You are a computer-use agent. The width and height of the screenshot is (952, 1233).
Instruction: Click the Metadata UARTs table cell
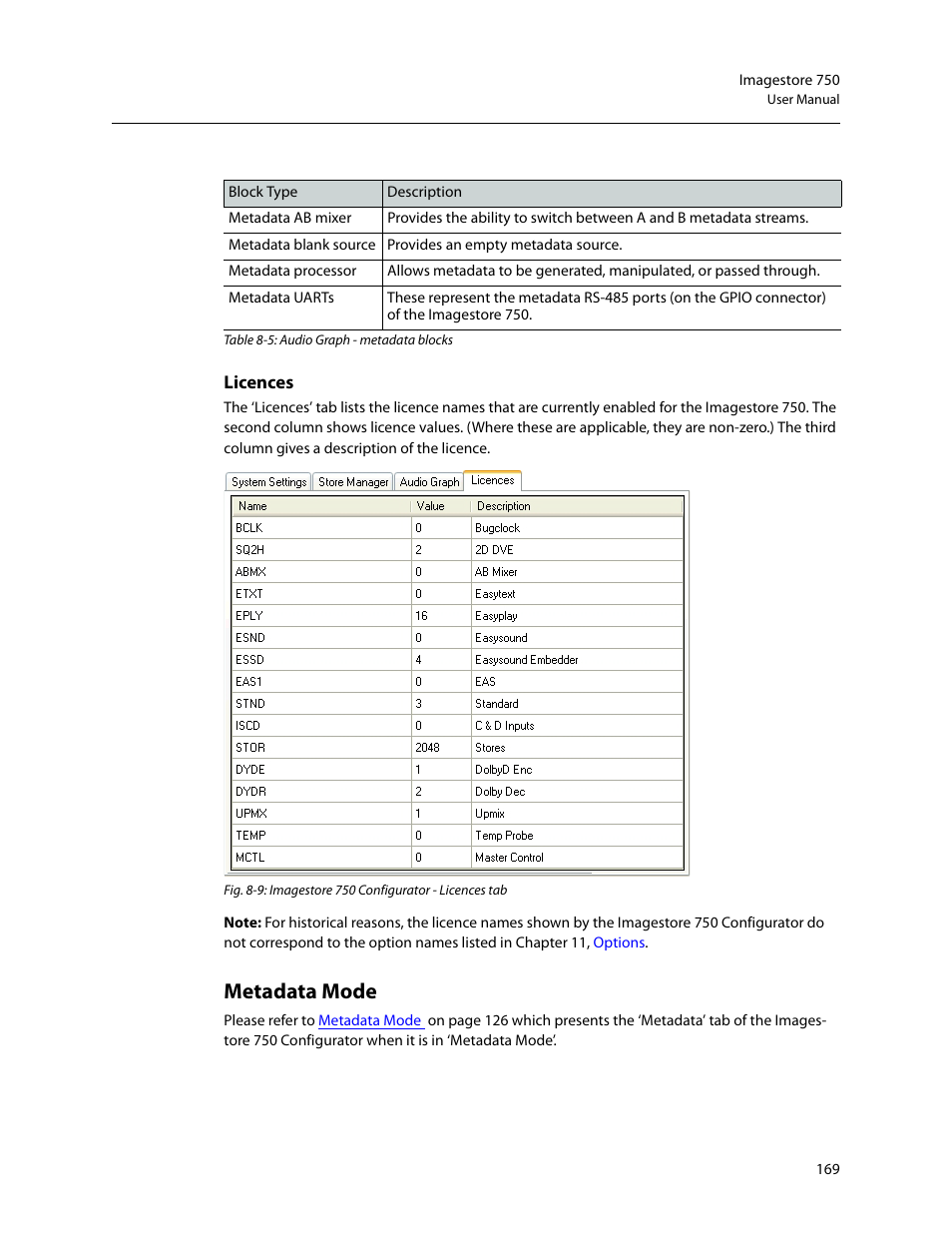(x=303, y=308)
